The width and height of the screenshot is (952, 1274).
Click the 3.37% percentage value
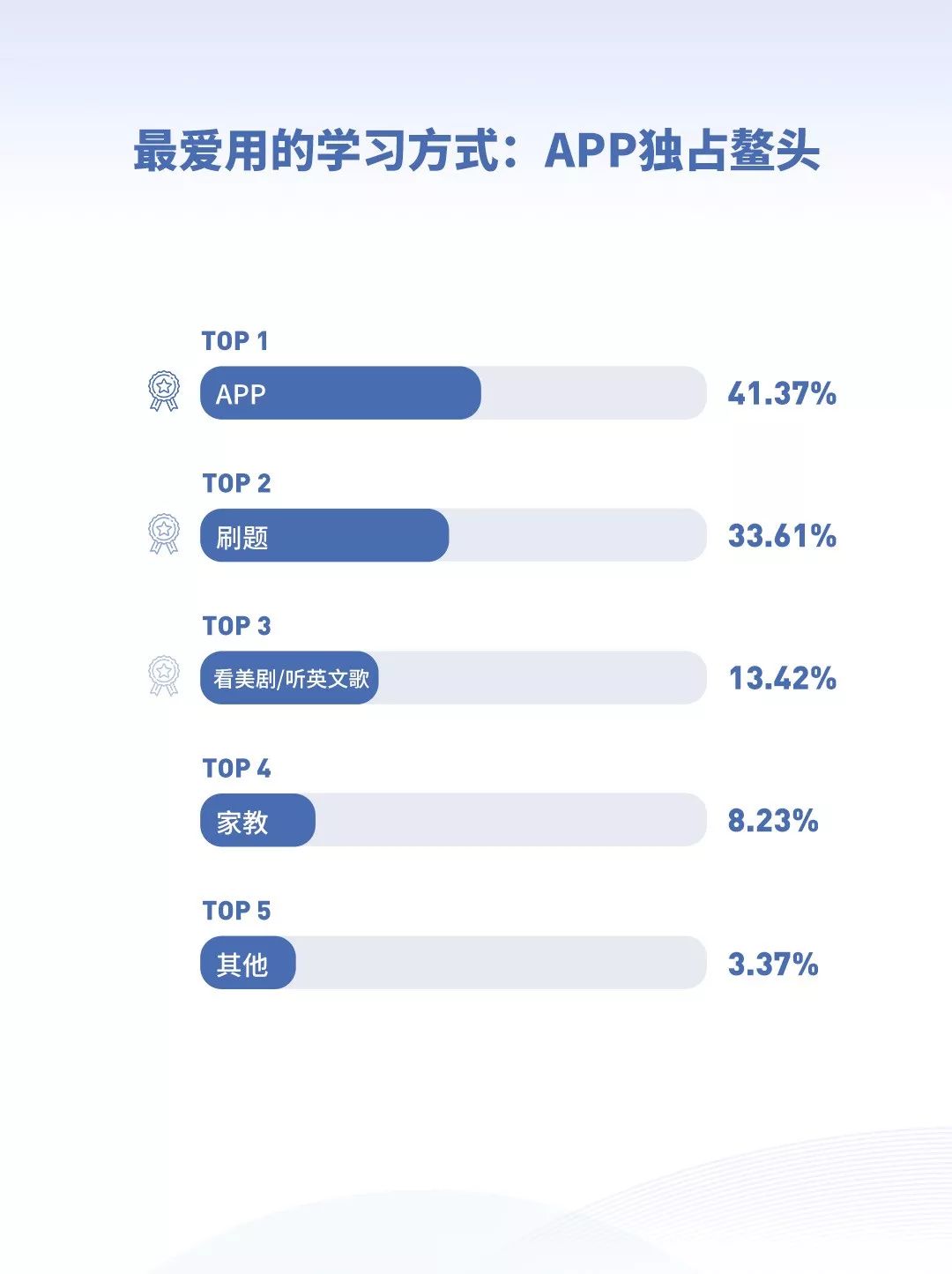pyautogui.click(x=773, y=964)
